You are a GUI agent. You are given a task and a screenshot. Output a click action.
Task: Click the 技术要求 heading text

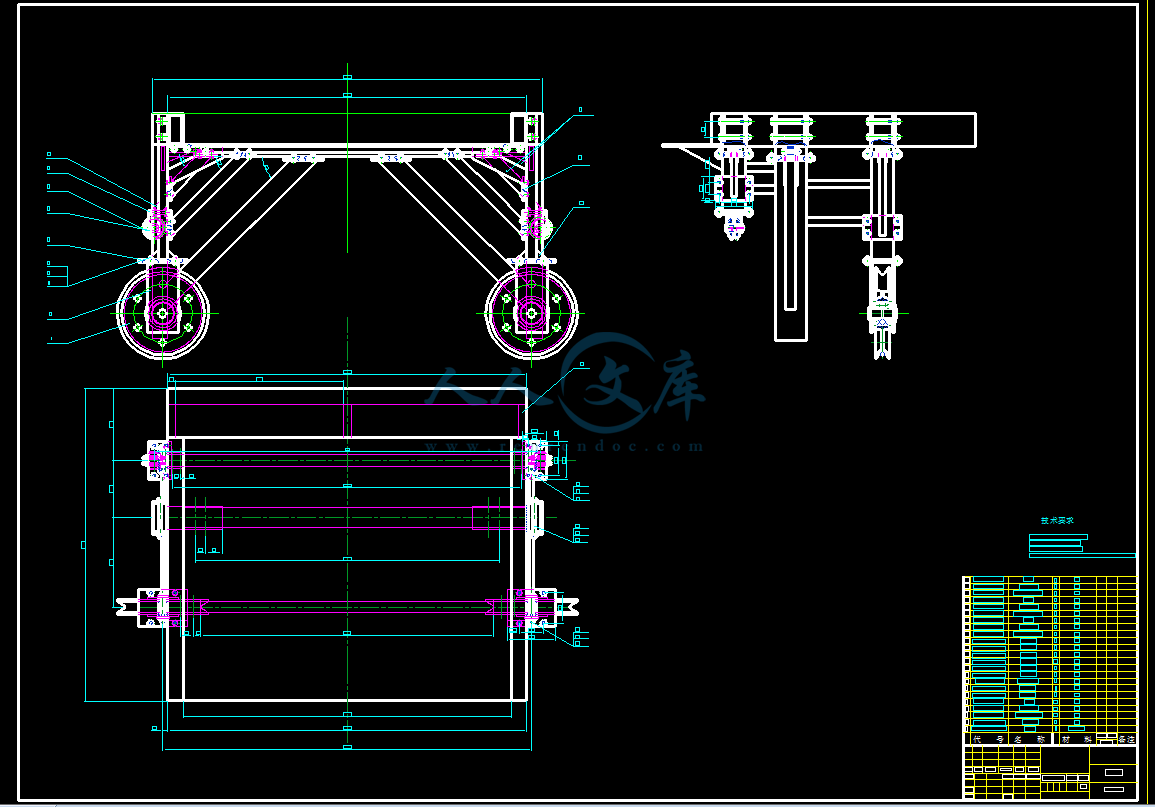(1057, 521)
